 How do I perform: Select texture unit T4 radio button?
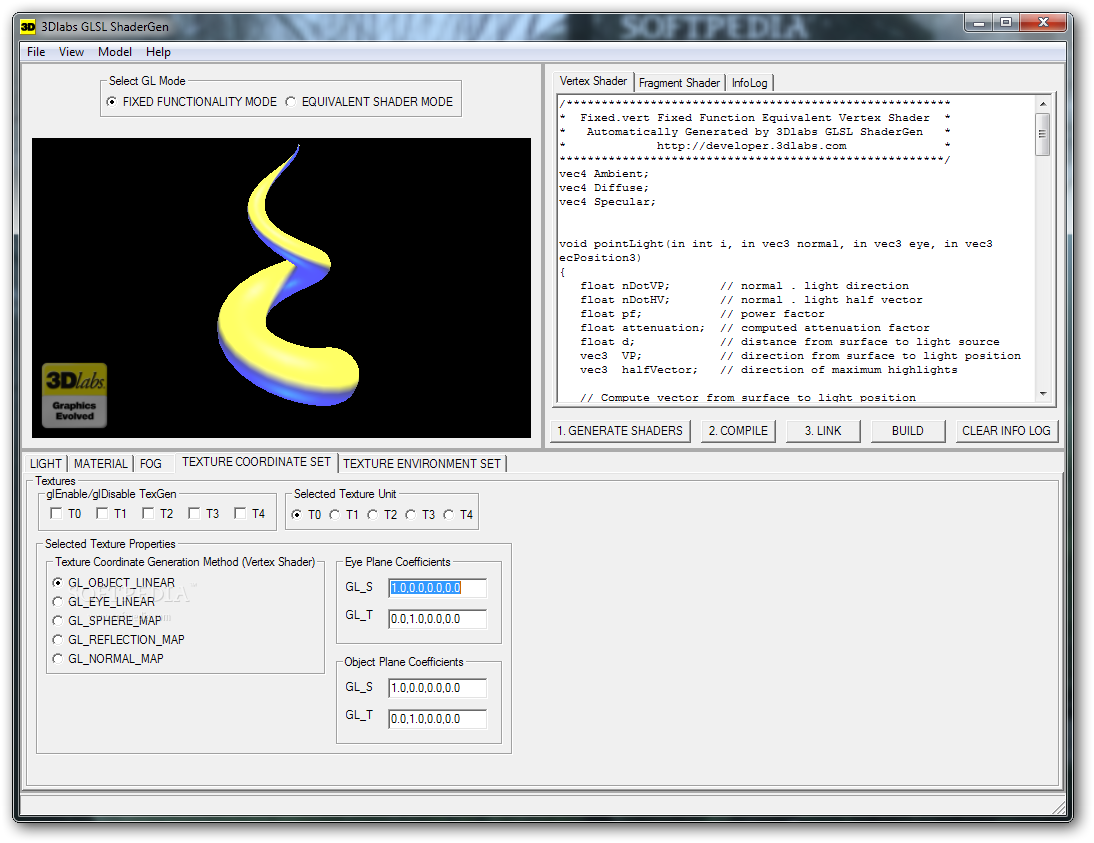(x=449, y=515)
